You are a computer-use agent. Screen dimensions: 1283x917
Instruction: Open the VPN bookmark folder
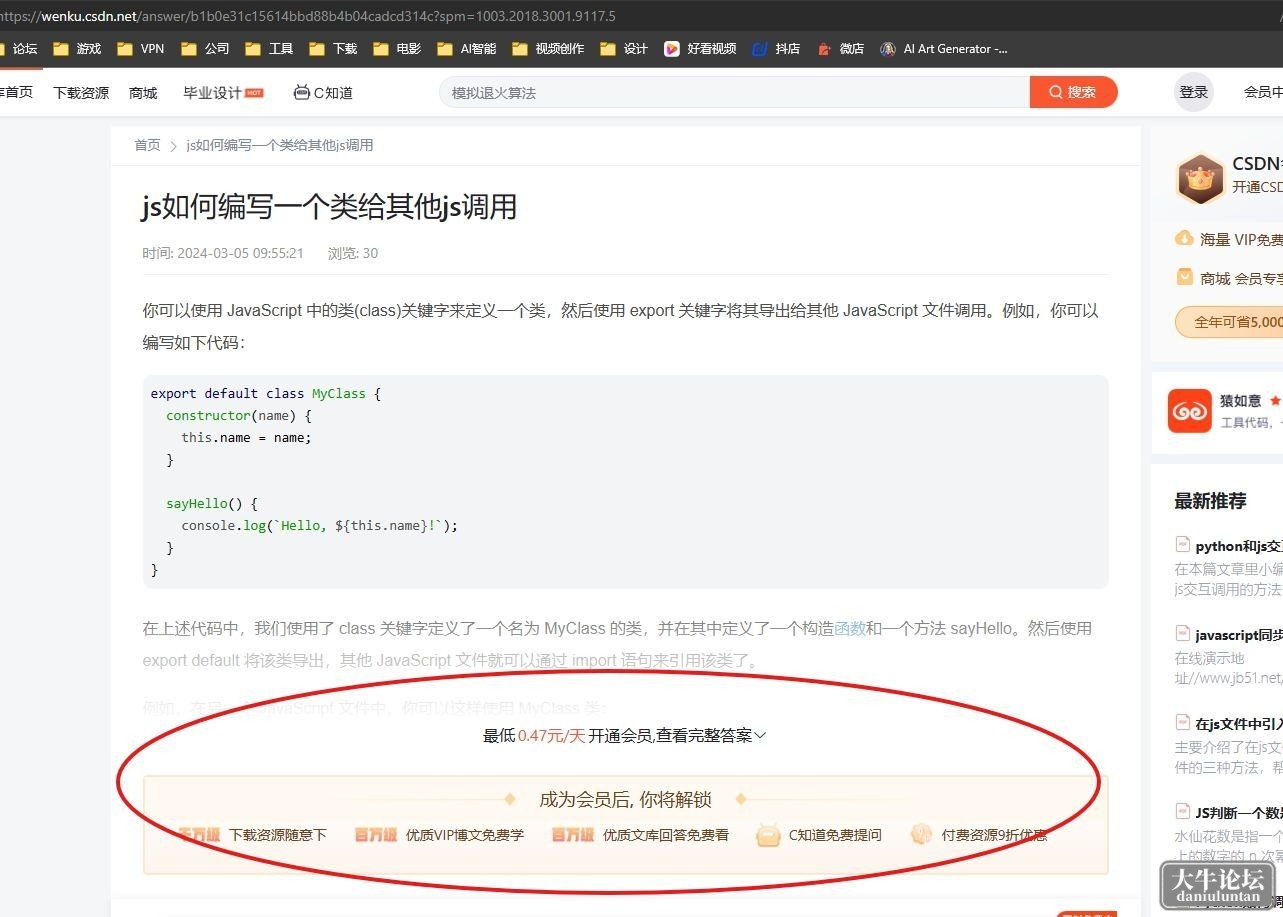pyautogui.click(x=141, y=48)
